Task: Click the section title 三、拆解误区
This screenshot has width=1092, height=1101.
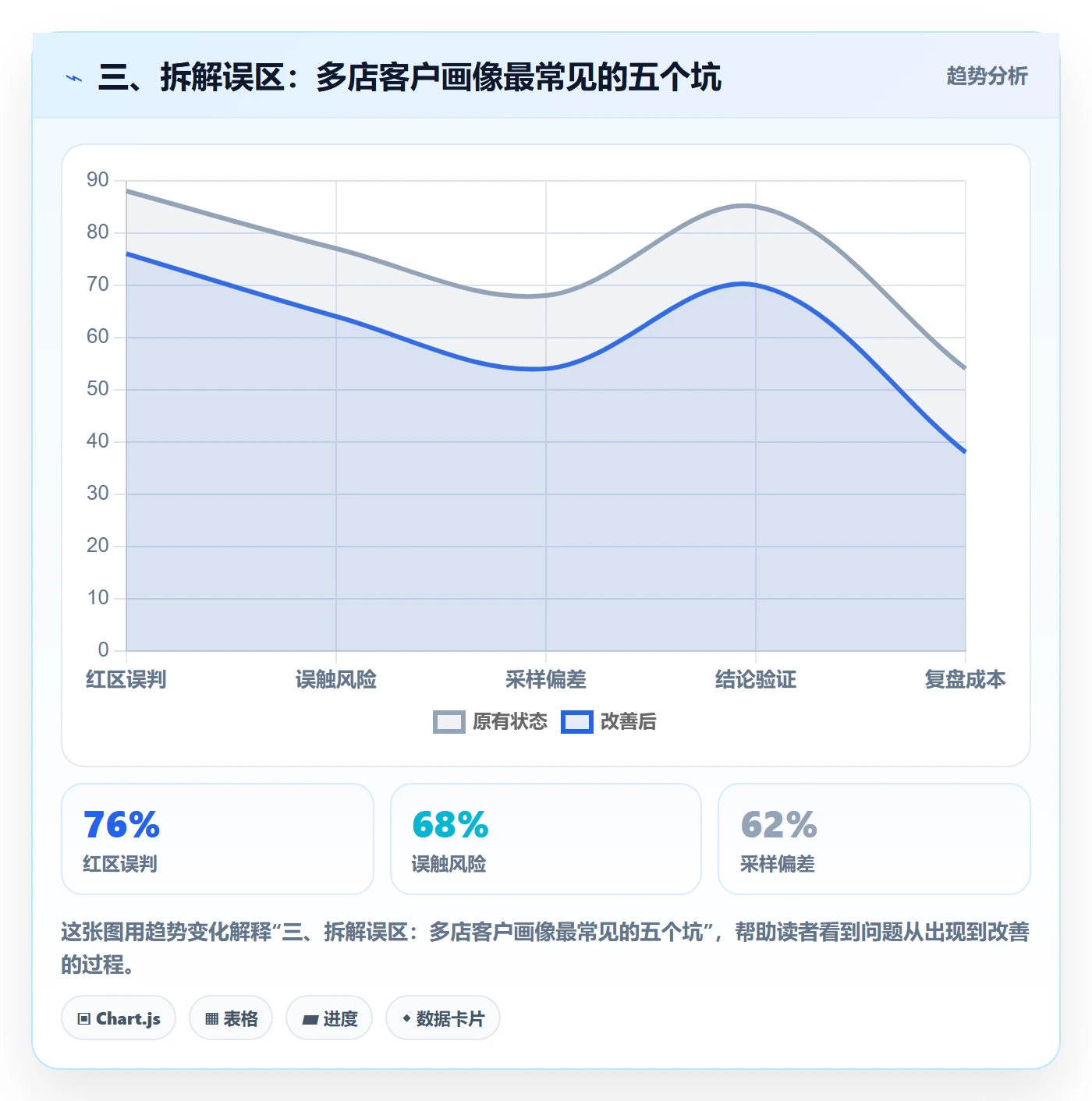Action: [409, 77]
